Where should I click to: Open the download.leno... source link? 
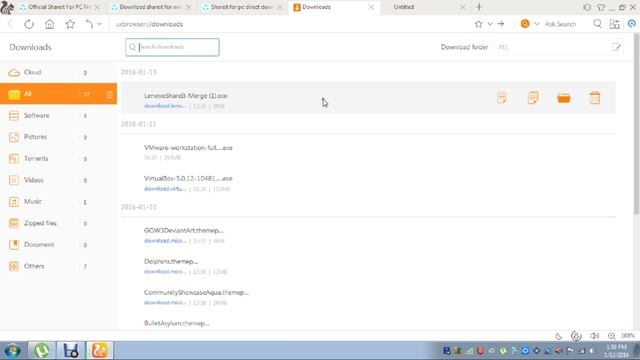point(165,106)
